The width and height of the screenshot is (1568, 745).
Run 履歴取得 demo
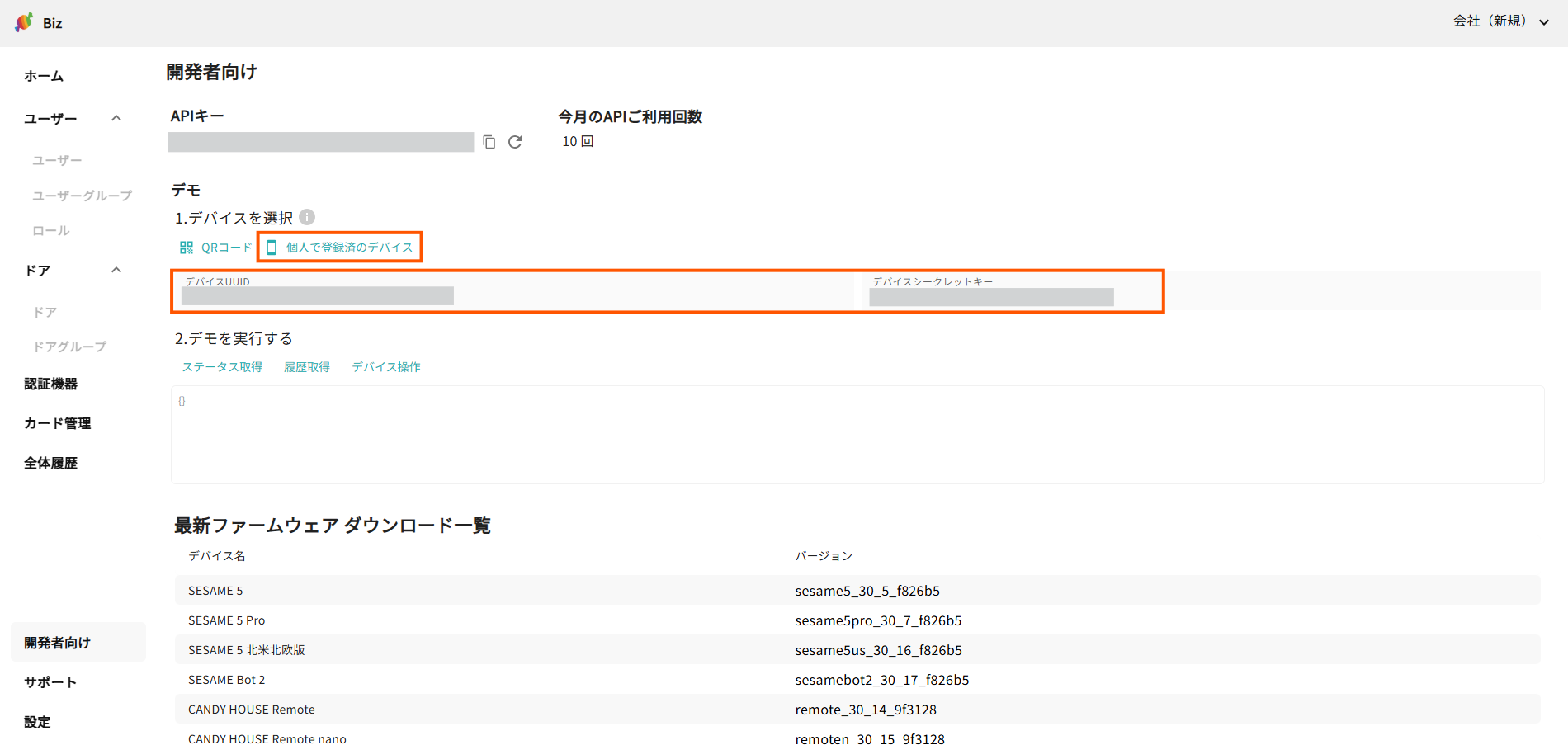(x=307, y=367)
